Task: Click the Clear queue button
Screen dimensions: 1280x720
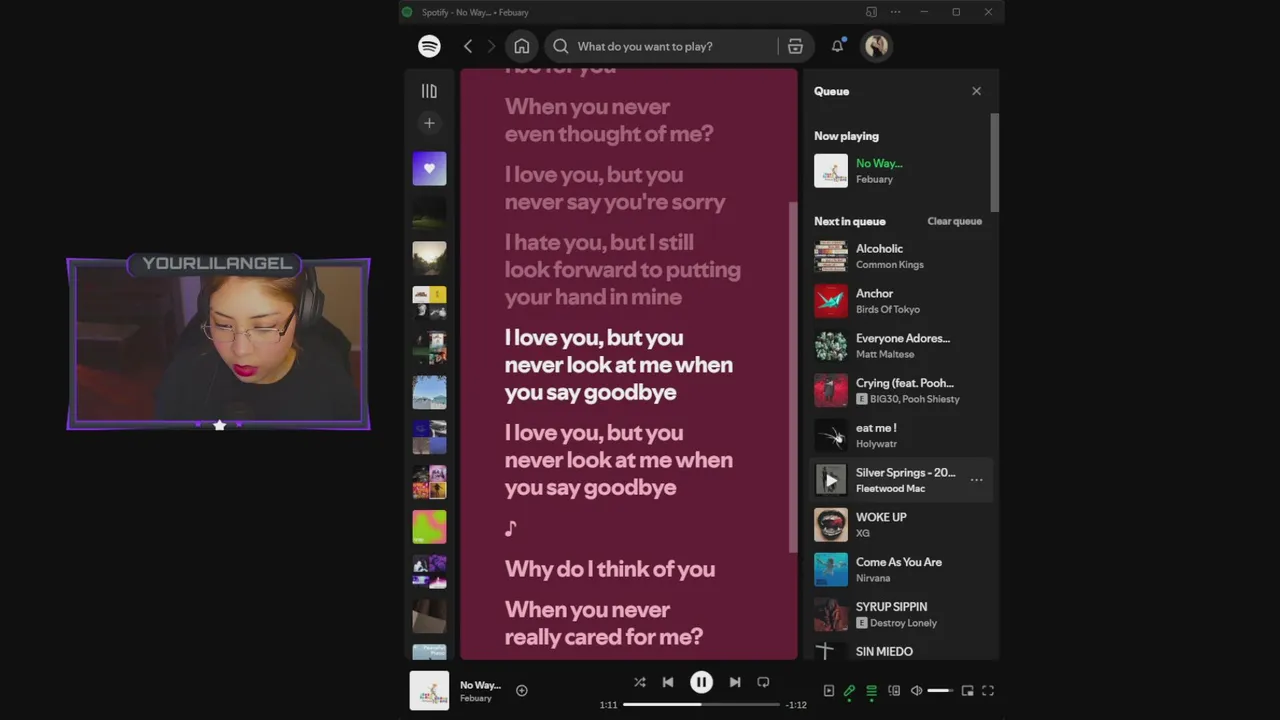Action: [954, 221]
